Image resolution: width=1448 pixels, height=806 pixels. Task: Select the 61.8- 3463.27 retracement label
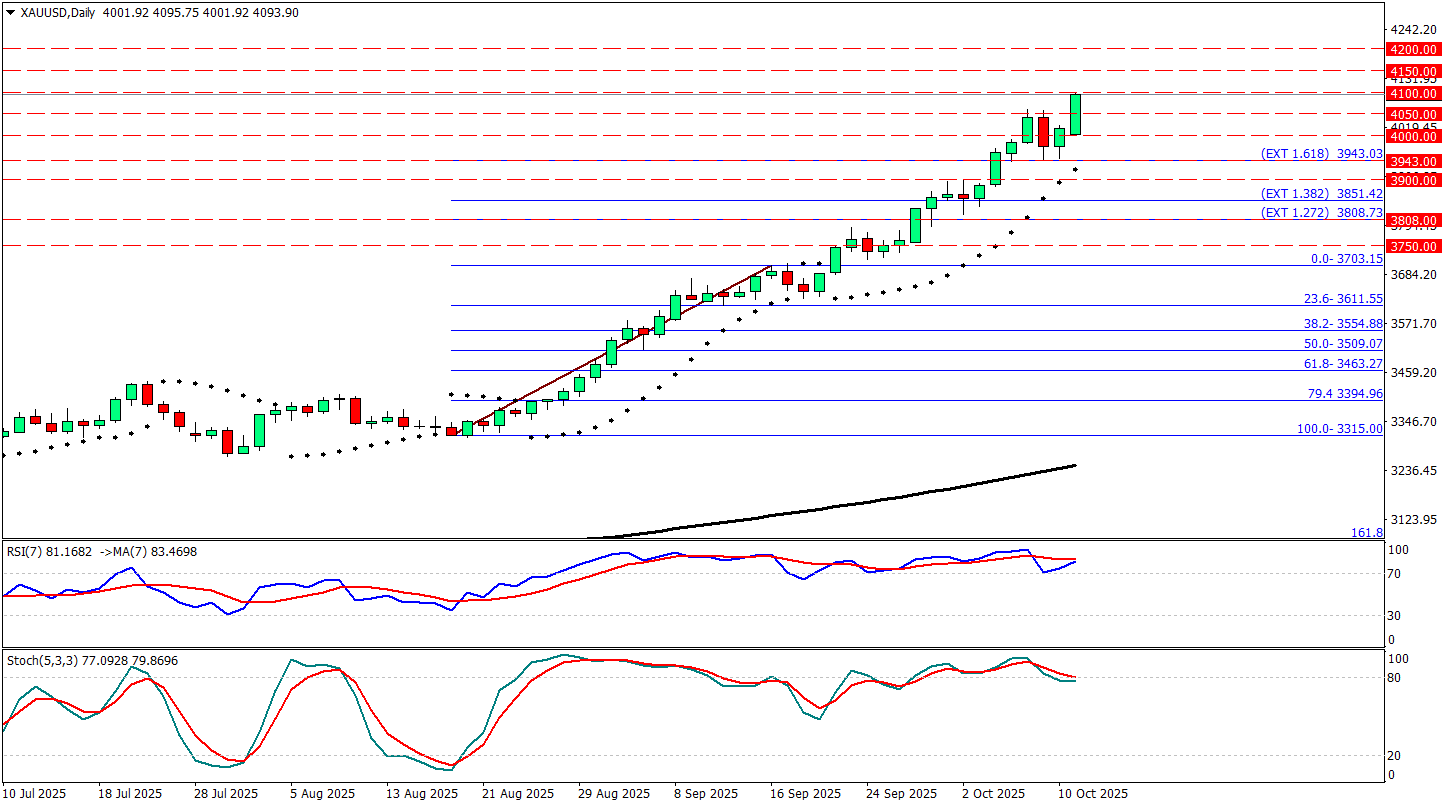(x=1343, y=364)
